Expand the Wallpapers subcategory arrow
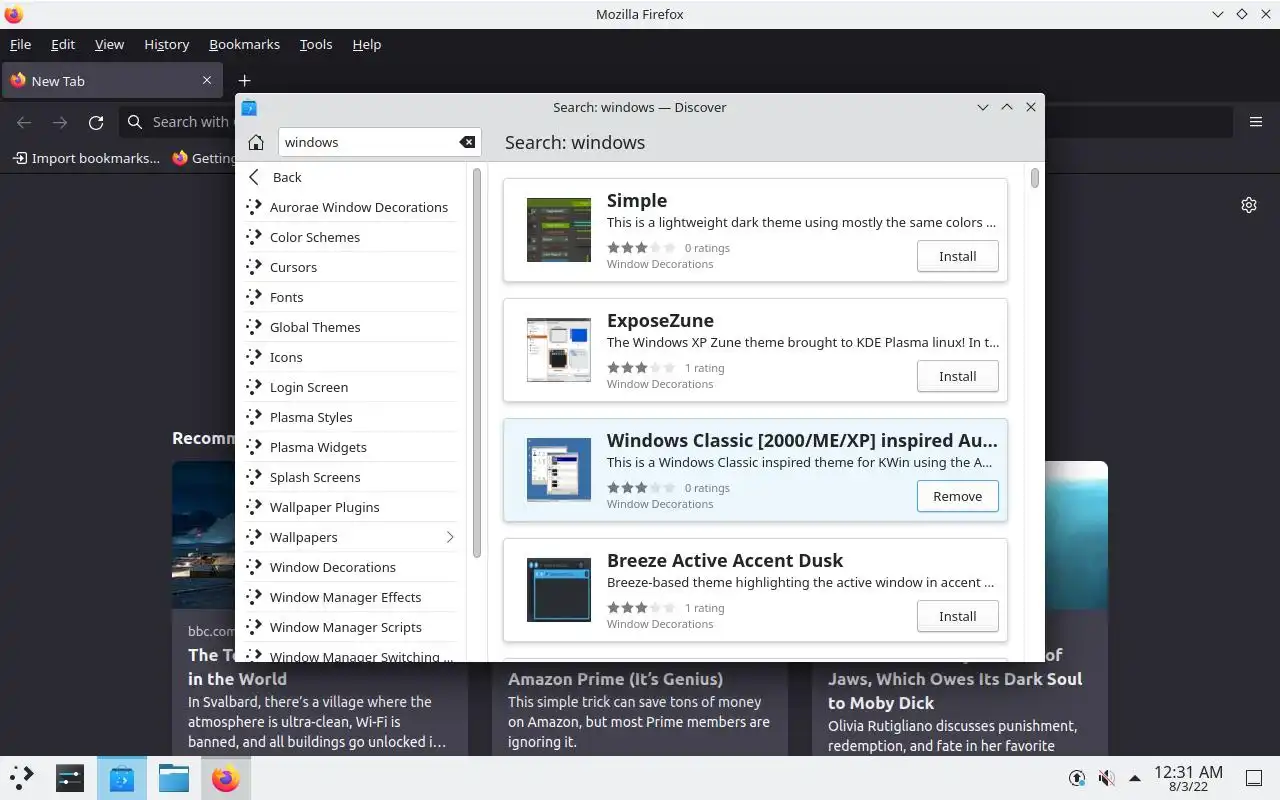Viewport: 1280px width, 800px height. (449, 537)
